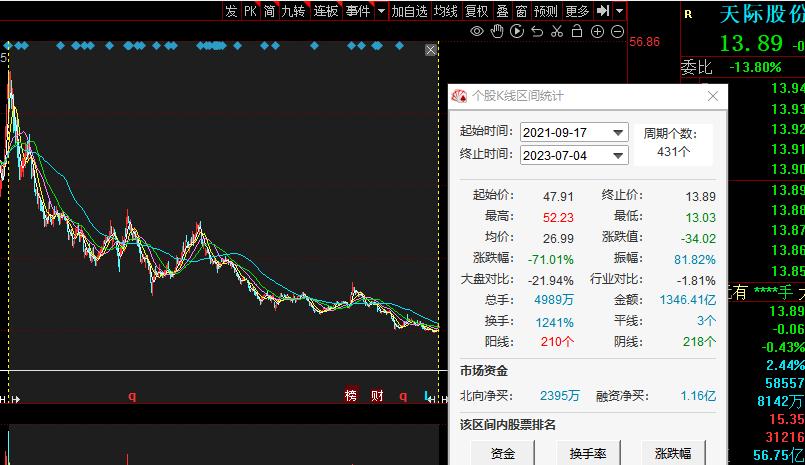Screen dimensions: 805x465
Task: Click the stock name 天际股份 header
Action: [762, 14]
